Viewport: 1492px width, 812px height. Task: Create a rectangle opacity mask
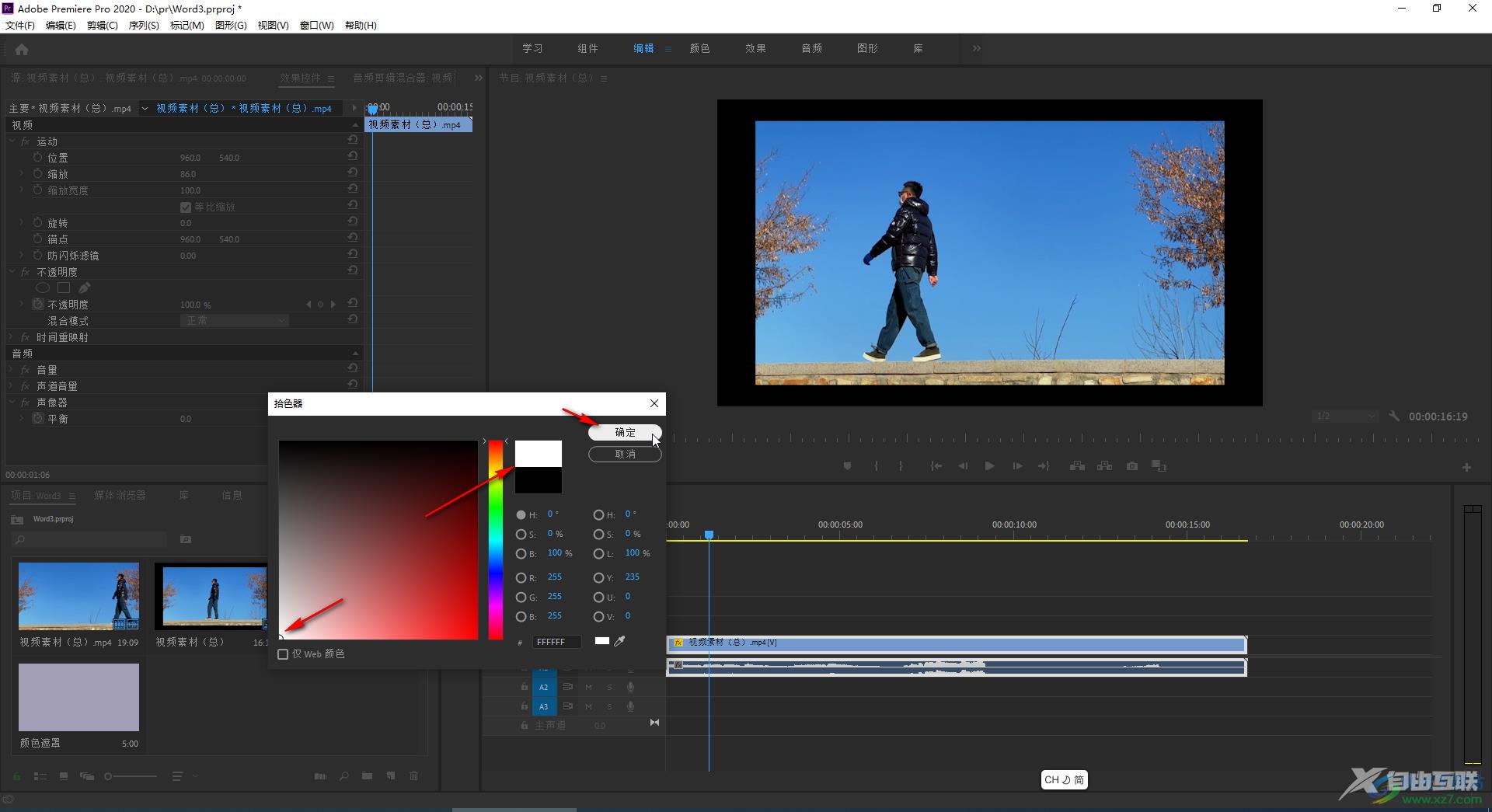(64, 288)
